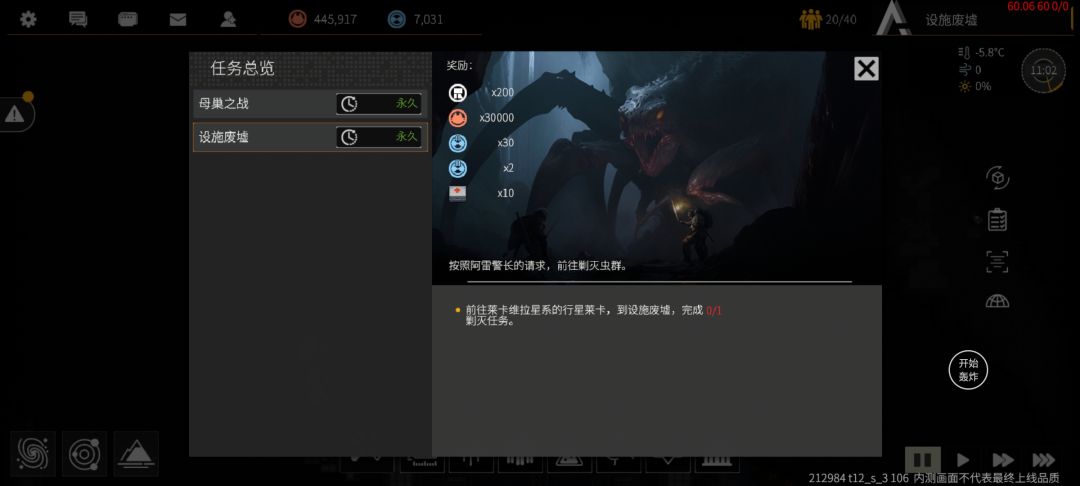Open the speech bubble comments icon
Screen dimensions: 1080x486
127,19
